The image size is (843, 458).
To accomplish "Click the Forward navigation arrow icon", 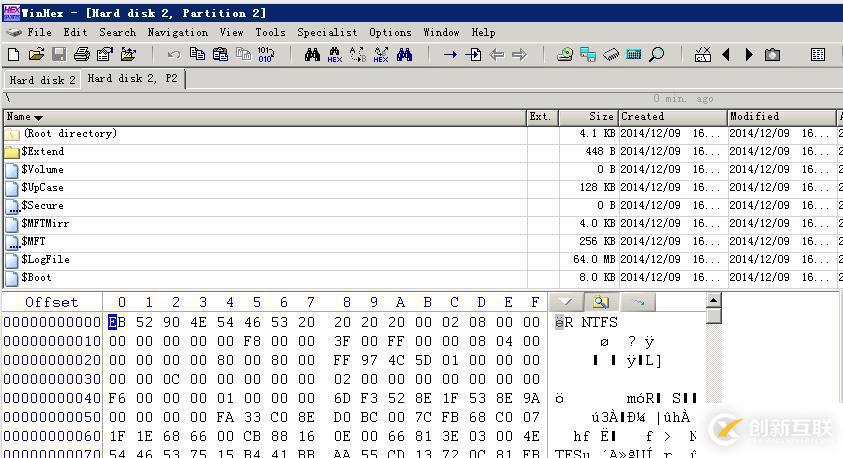I will [x=519, y=54].
